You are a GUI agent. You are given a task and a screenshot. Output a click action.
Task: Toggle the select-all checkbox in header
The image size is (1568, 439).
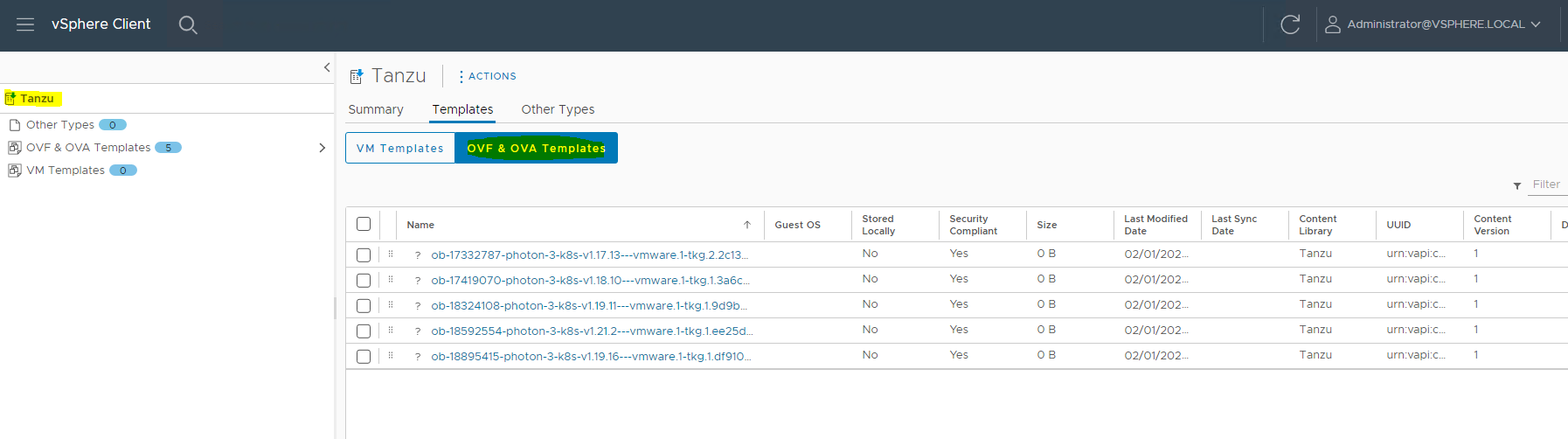(364, 224)
